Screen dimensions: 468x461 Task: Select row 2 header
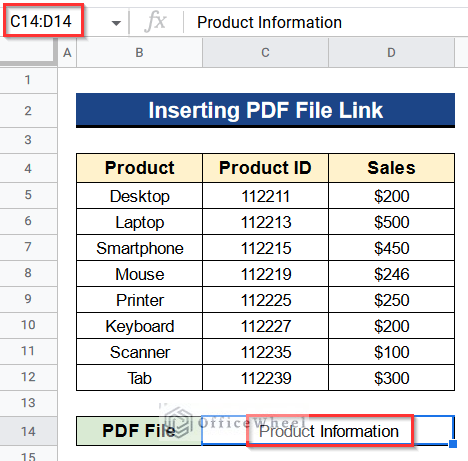click(28, 111)
